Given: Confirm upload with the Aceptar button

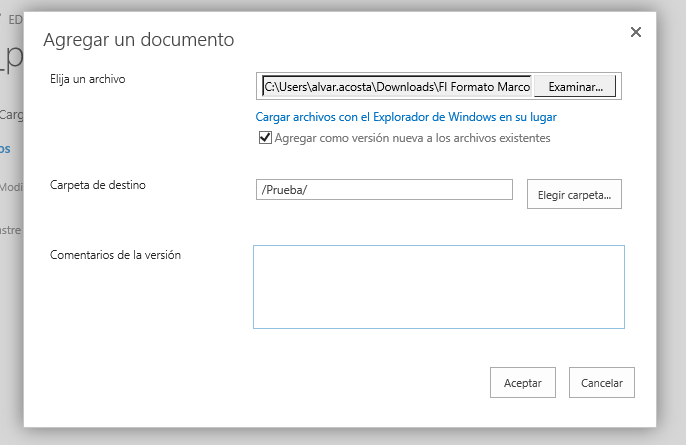Looking at the screenshot, I should tap(522, 383).
